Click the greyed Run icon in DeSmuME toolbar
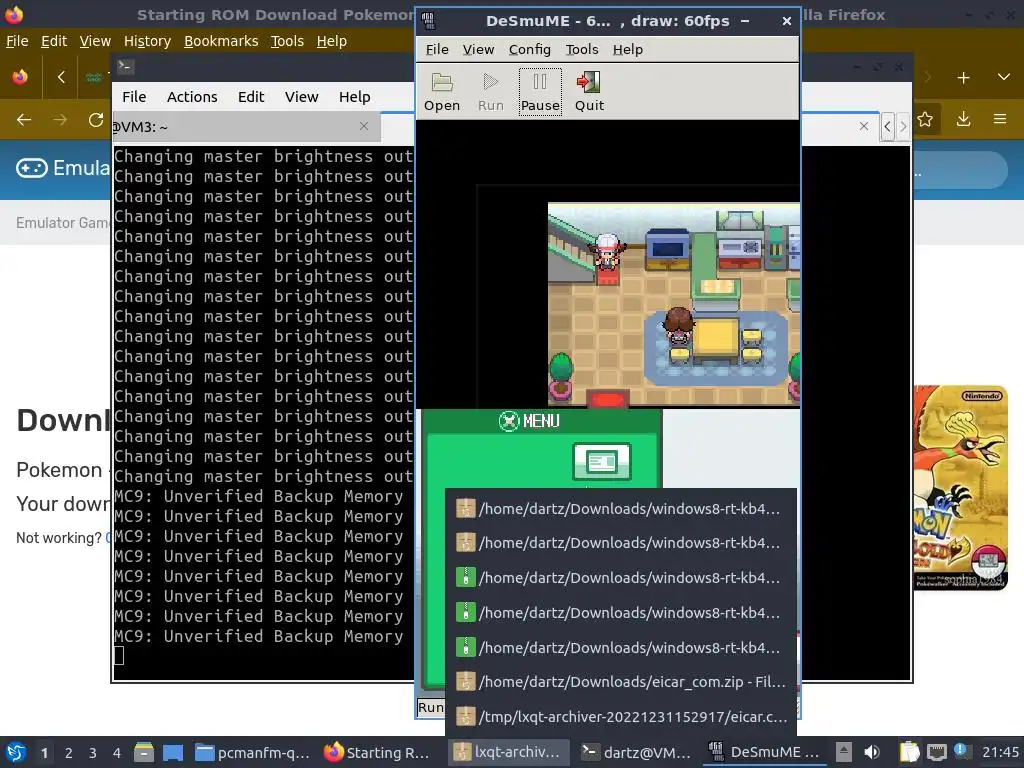 click(491, 92)
